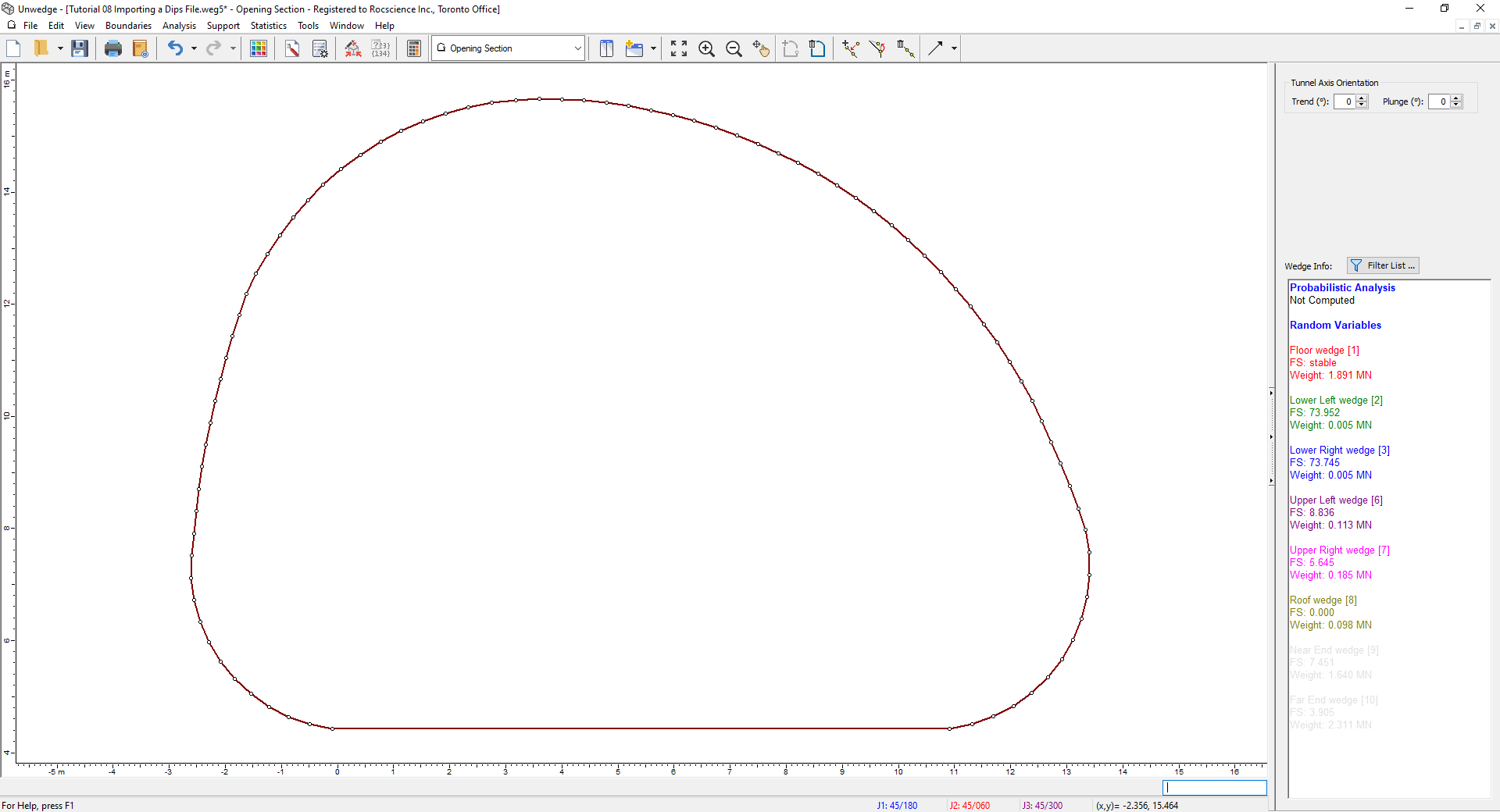
Task: Open the Help menu
Action: point(384,26)
